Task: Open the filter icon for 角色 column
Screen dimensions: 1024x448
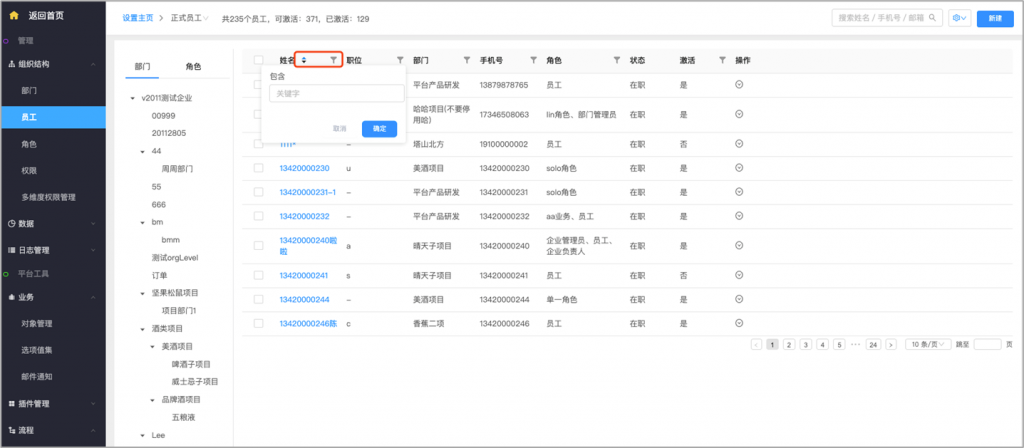Action: (x=616, y=60)
